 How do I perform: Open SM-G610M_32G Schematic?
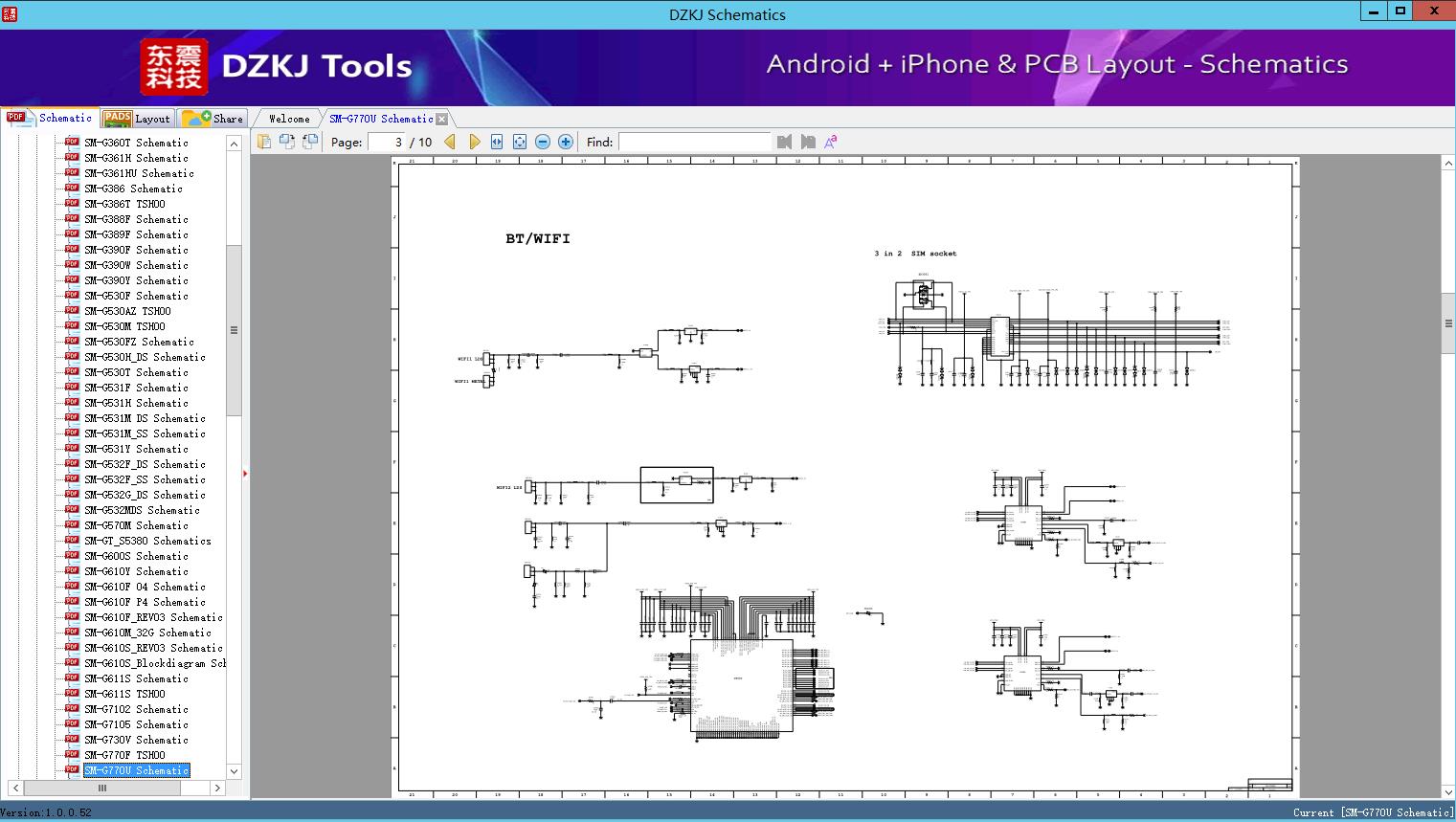click(147, 633)
